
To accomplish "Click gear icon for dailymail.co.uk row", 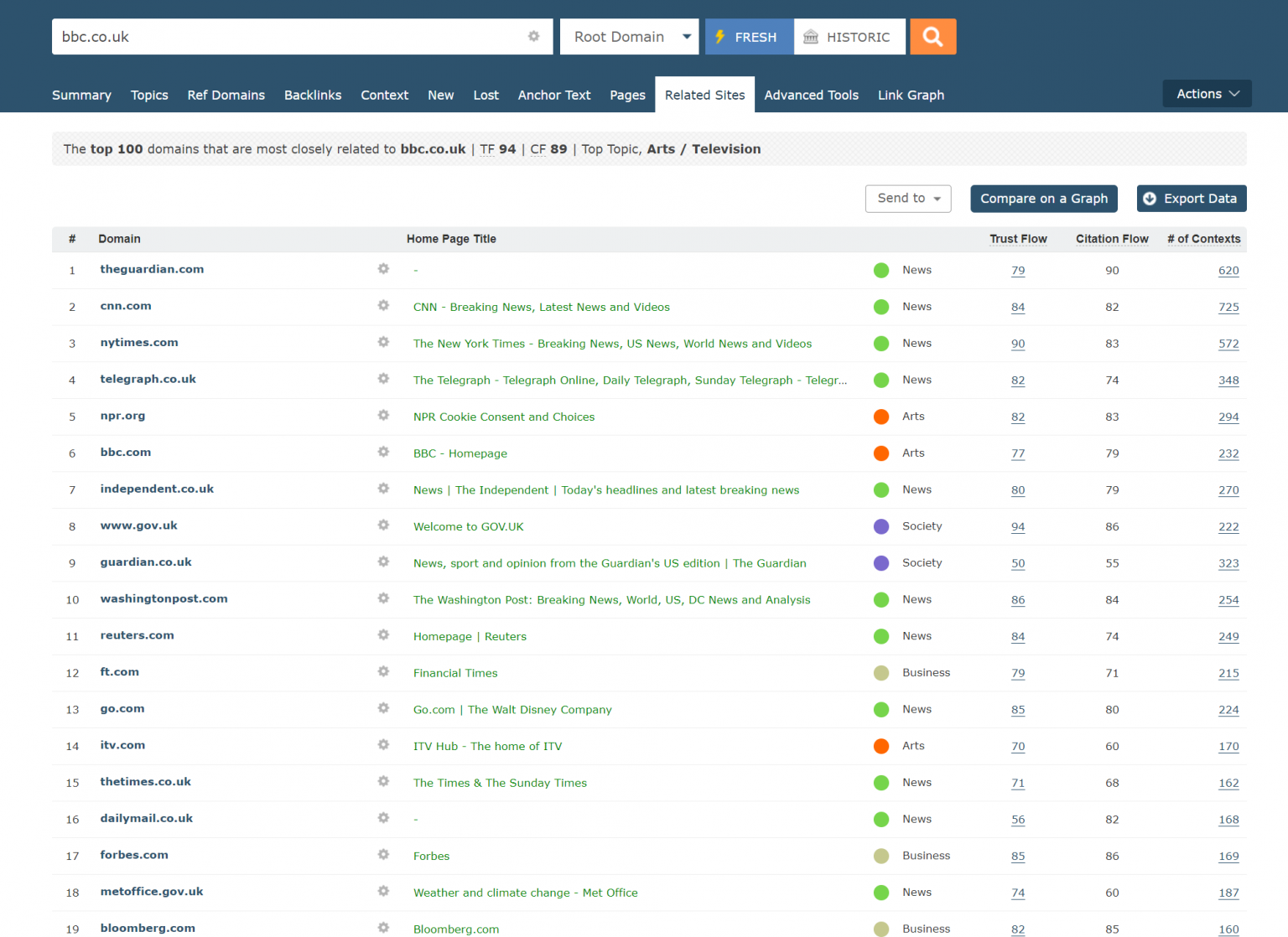I will click(x=383, y=818).
